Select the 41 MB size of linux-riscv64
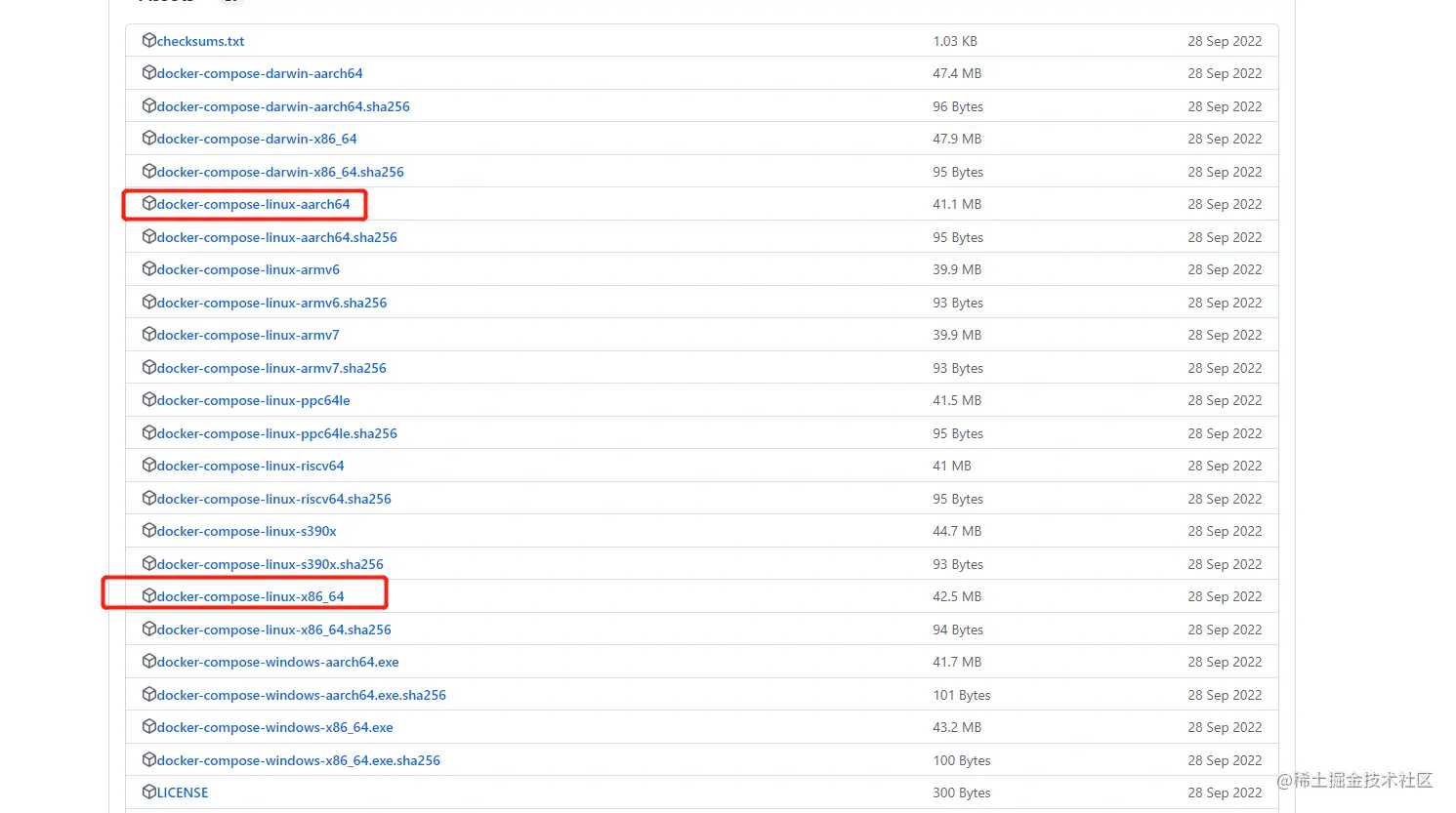Image resolution: width=1456 pixels, height=813 pixels. pos(952,466)
